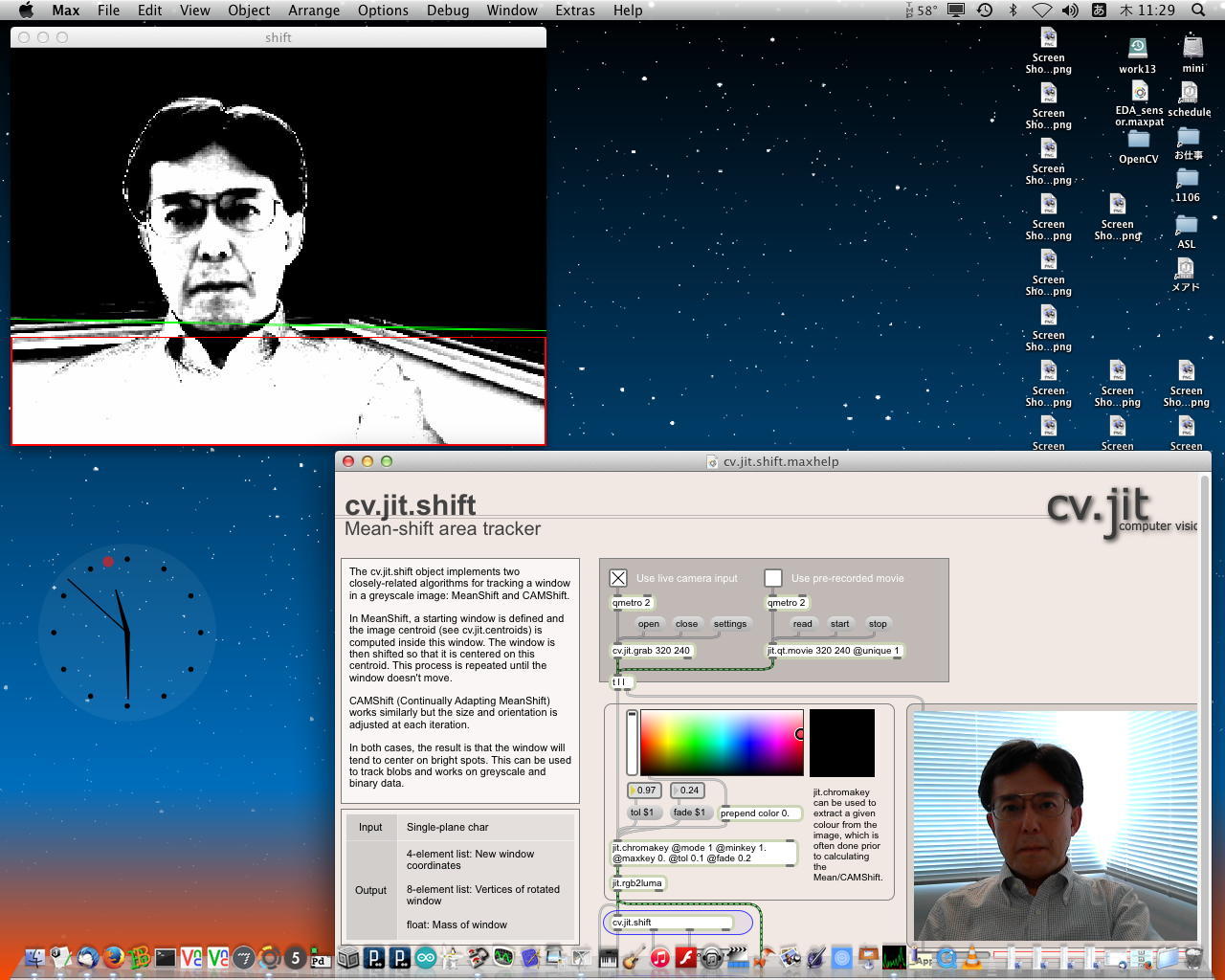Launch iTunes from the Dock
The height and width of the screenshot is (980, 1225).
[659, 957]
